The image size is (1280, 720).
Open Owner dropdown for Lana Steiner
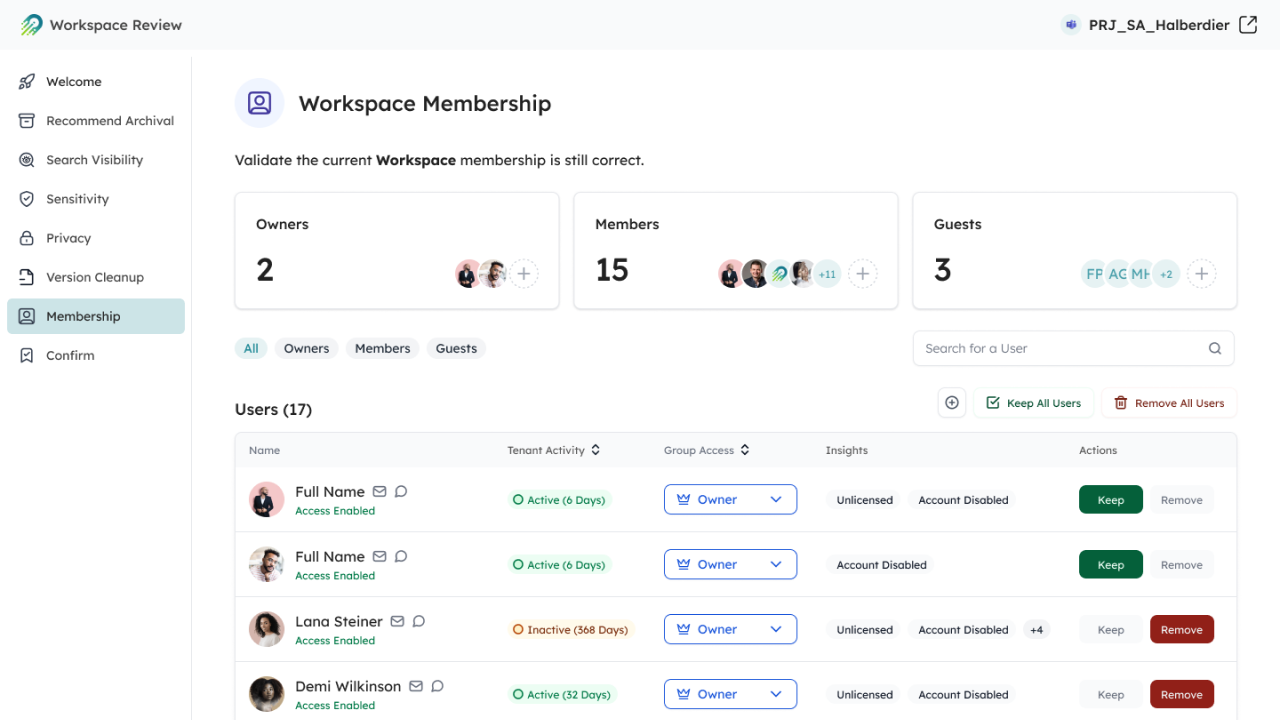click(730, 630)
